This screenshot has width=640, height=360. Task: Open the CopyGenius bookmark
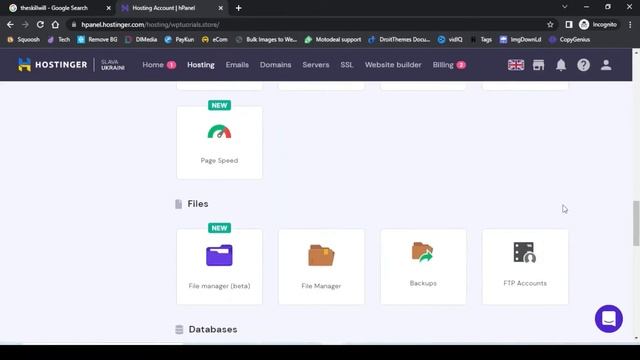(x=570, y=40)
